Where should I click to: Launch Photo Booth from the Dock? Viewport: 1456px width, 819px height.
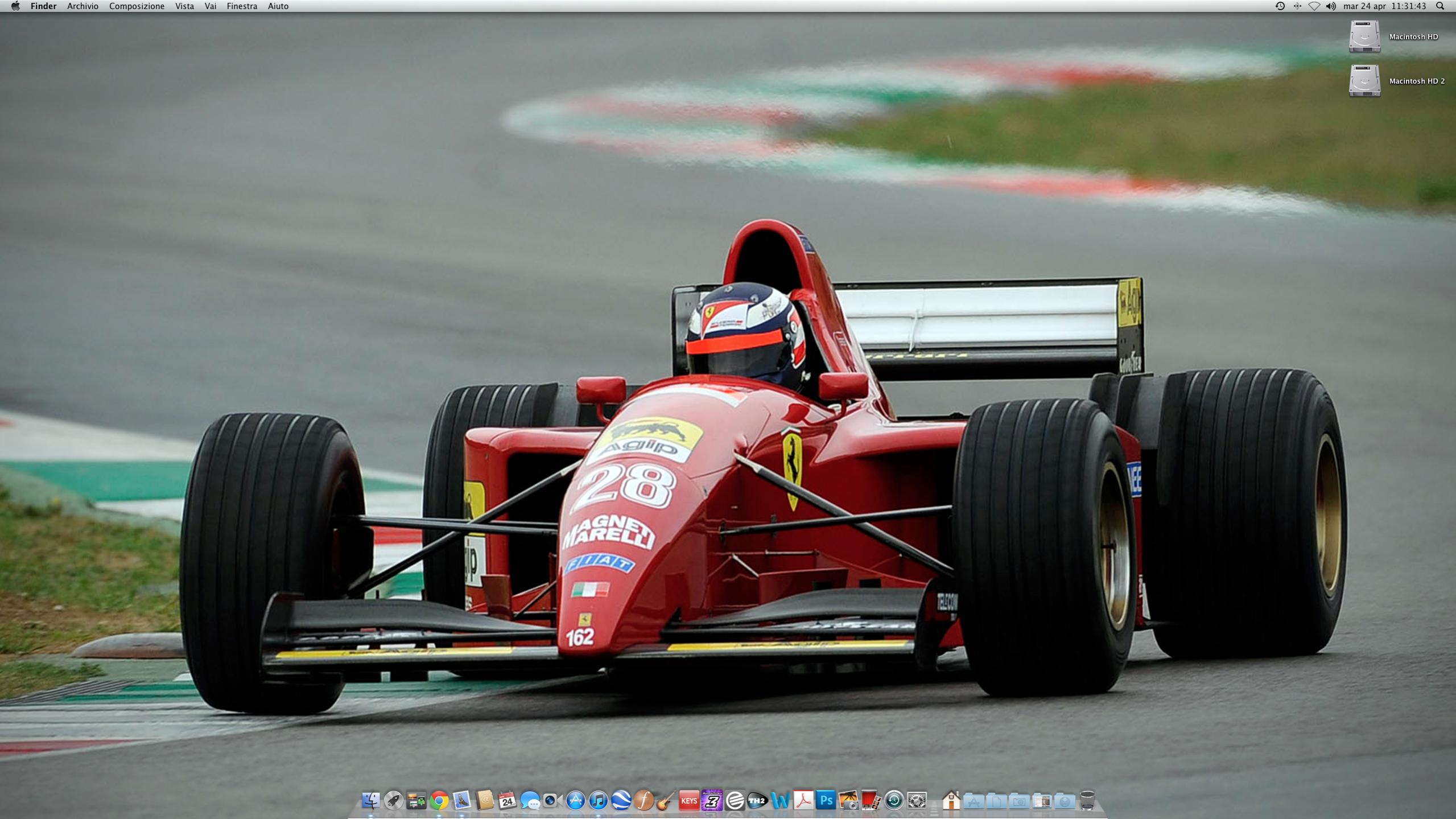[x=871, y=801]
